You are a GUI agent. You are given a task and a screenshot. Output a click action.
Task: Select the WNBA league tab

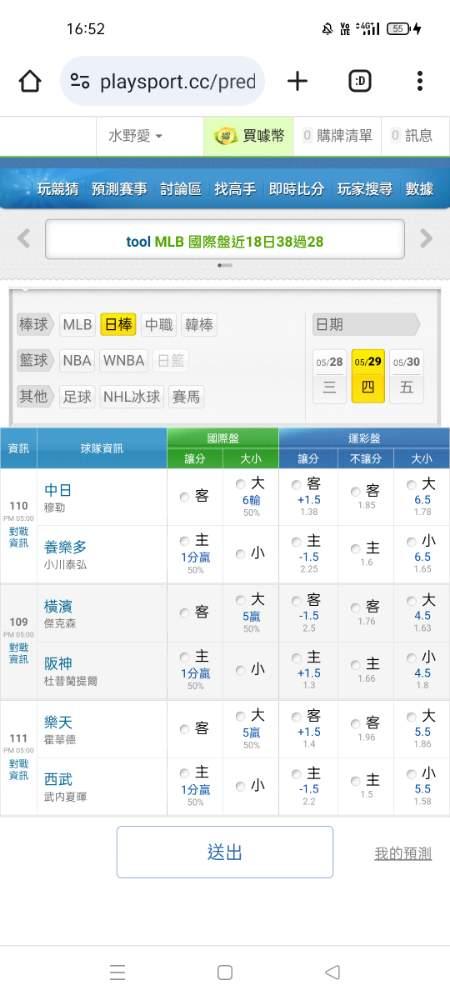click(124, 360)
